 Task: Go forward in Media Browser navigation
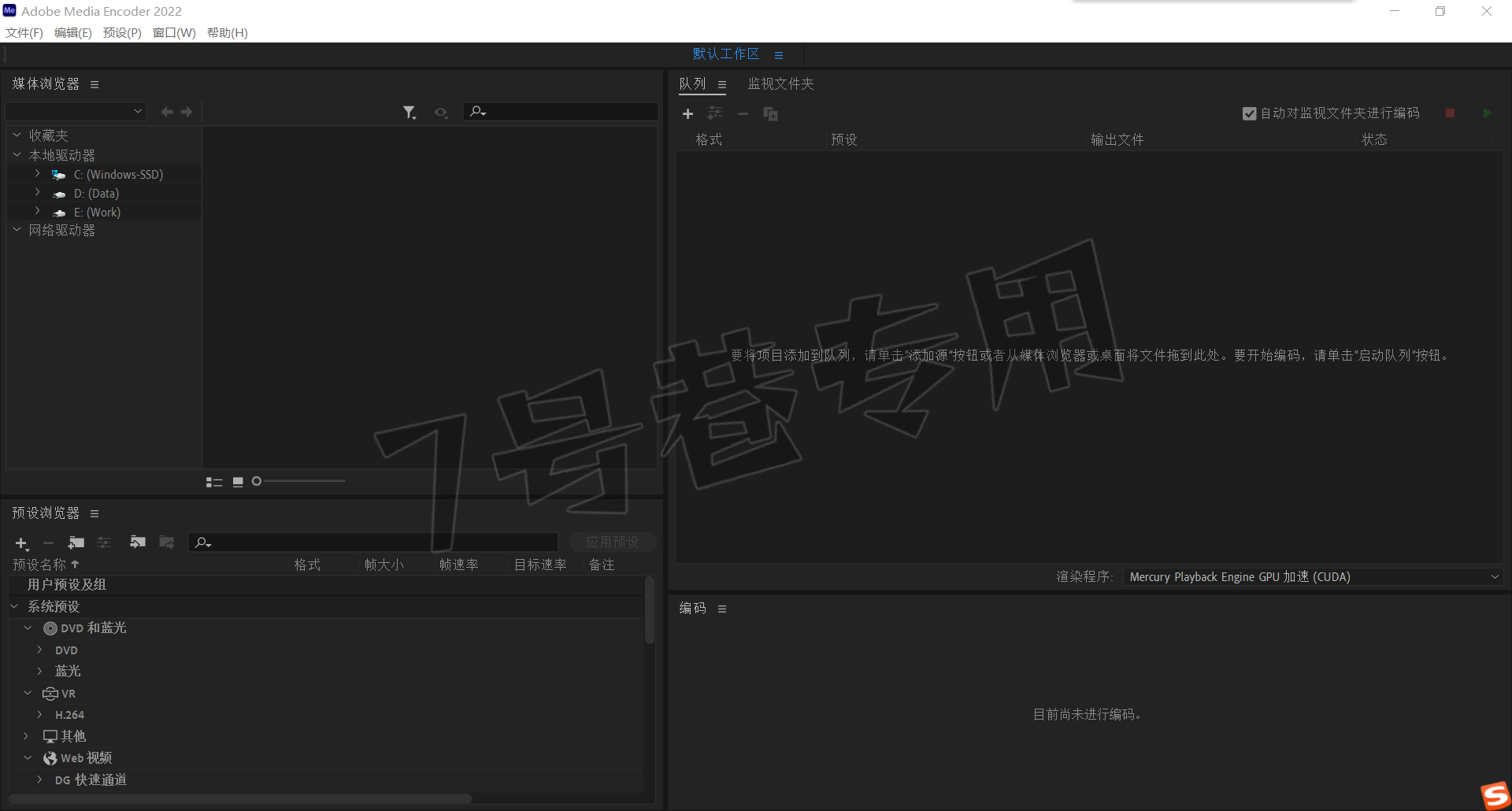[187, 112]
